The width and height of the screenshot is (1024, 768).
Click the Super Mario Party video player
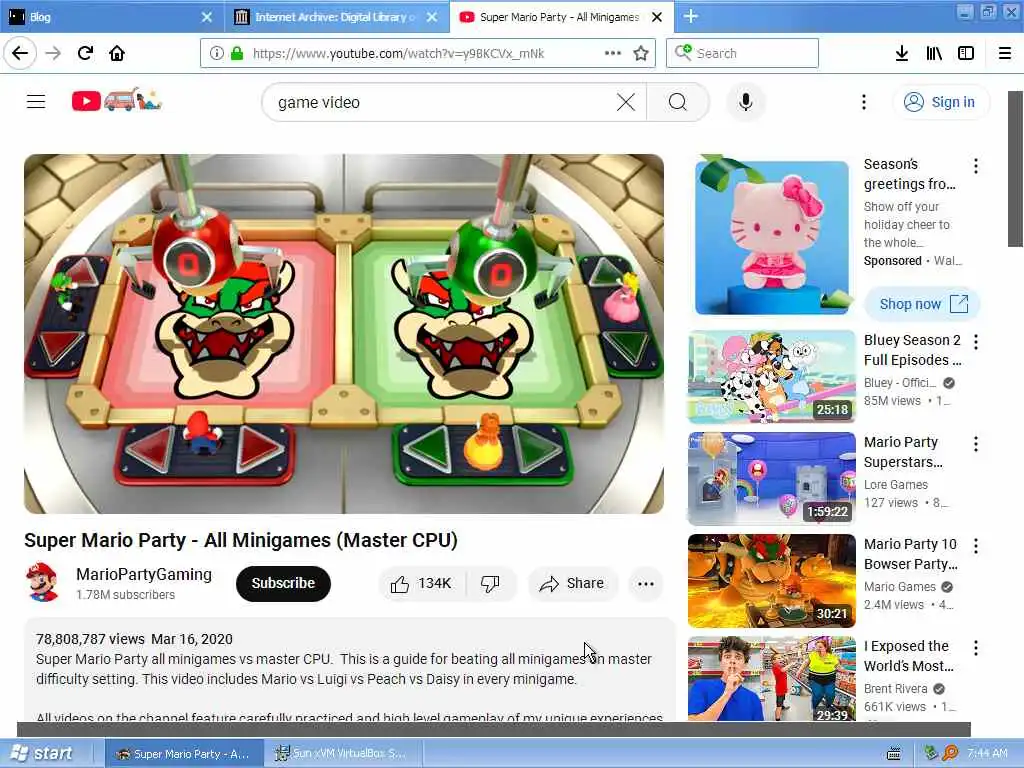click(344, 334)
